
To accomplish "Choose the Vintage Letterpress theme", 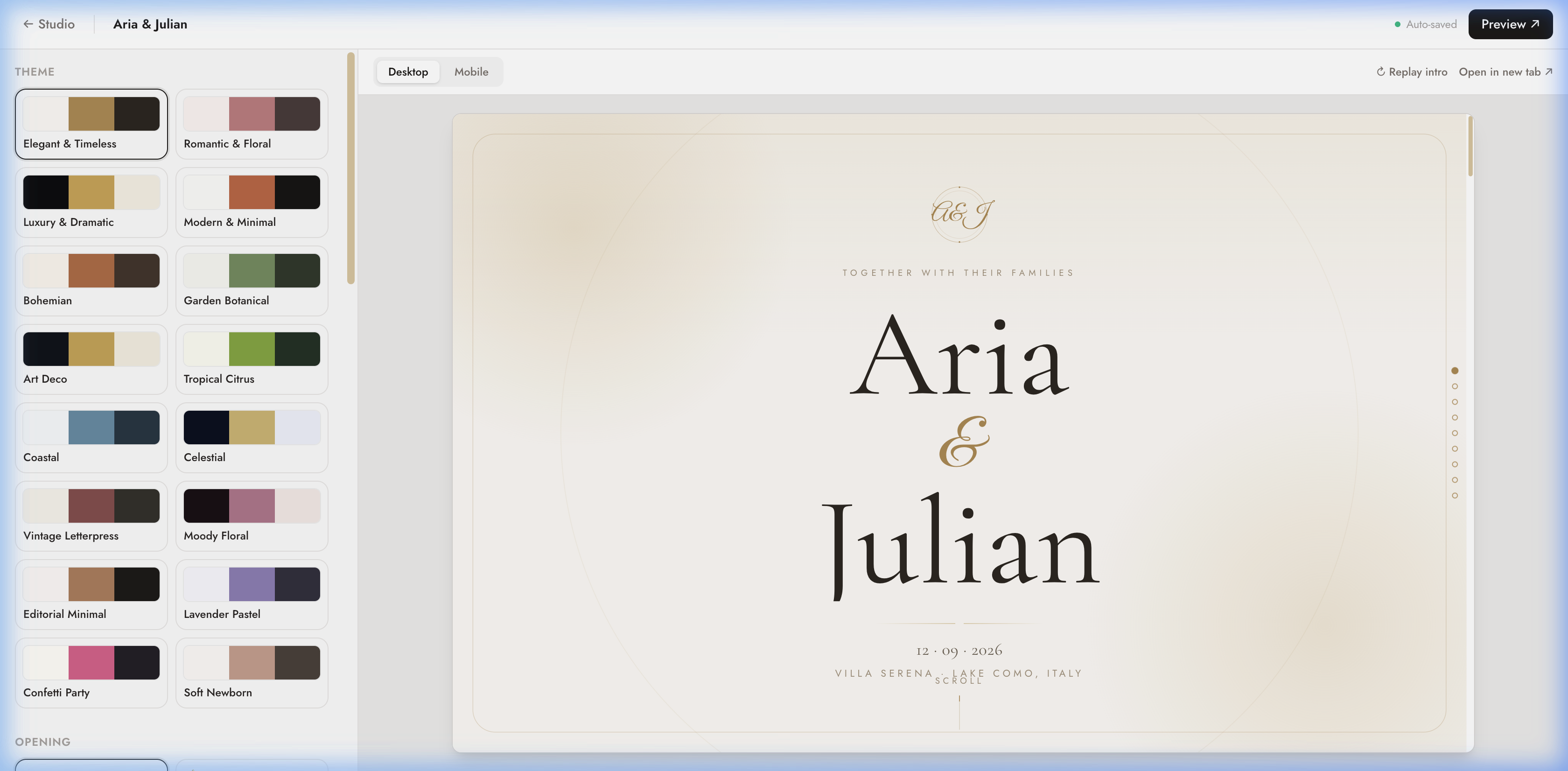I will coord(91,517).
